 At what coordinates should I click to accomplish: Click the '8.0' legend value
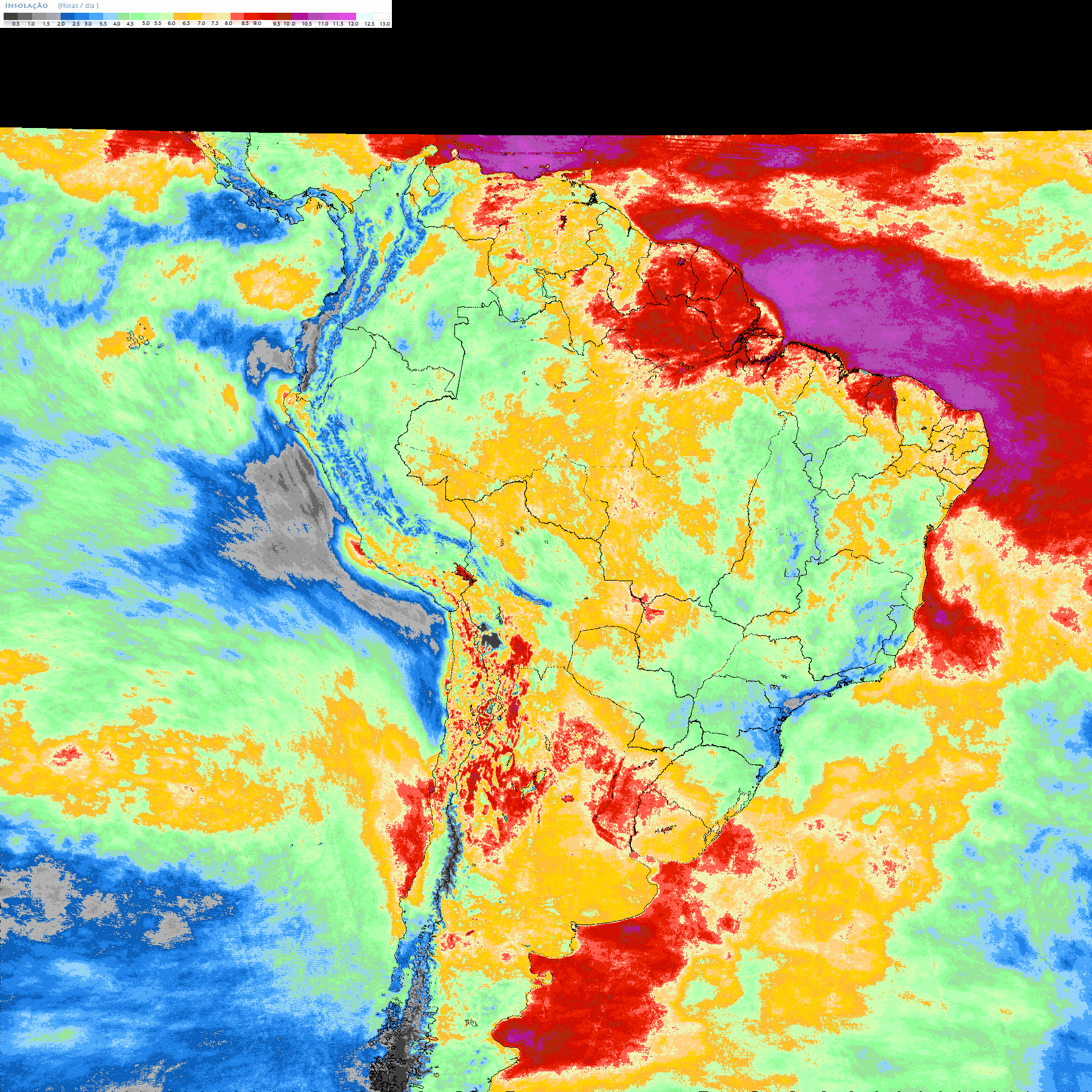(229, 23)
